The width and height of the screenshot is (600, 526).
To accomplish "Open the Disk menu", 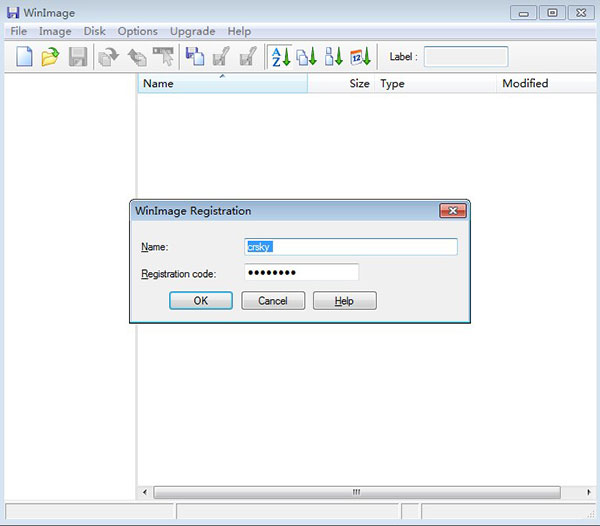I will pos(95,31).
